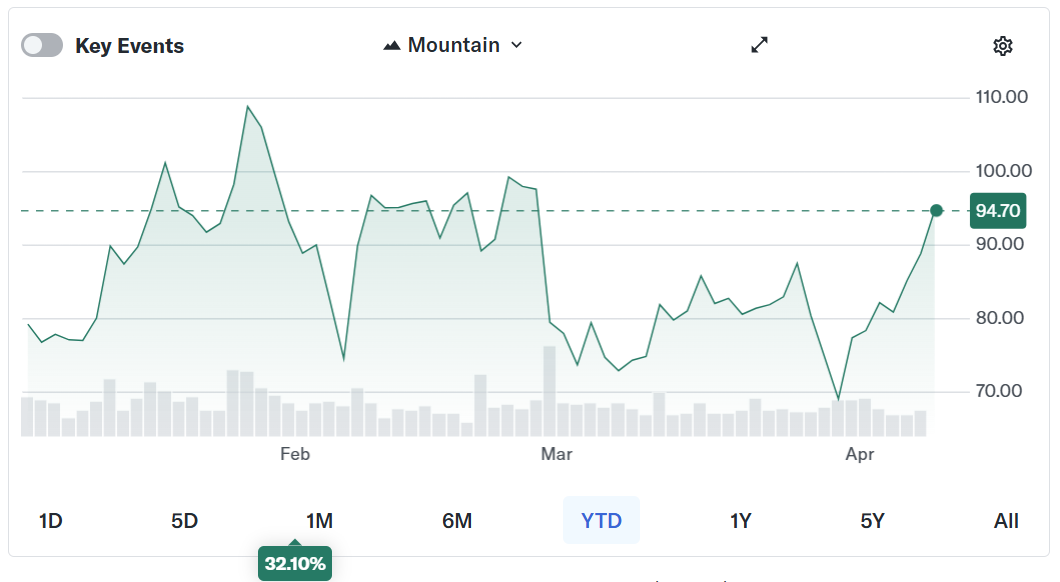Toggle Key Events to show annotations
This screenshot has height=582, width=1060.
click(41, 45)
